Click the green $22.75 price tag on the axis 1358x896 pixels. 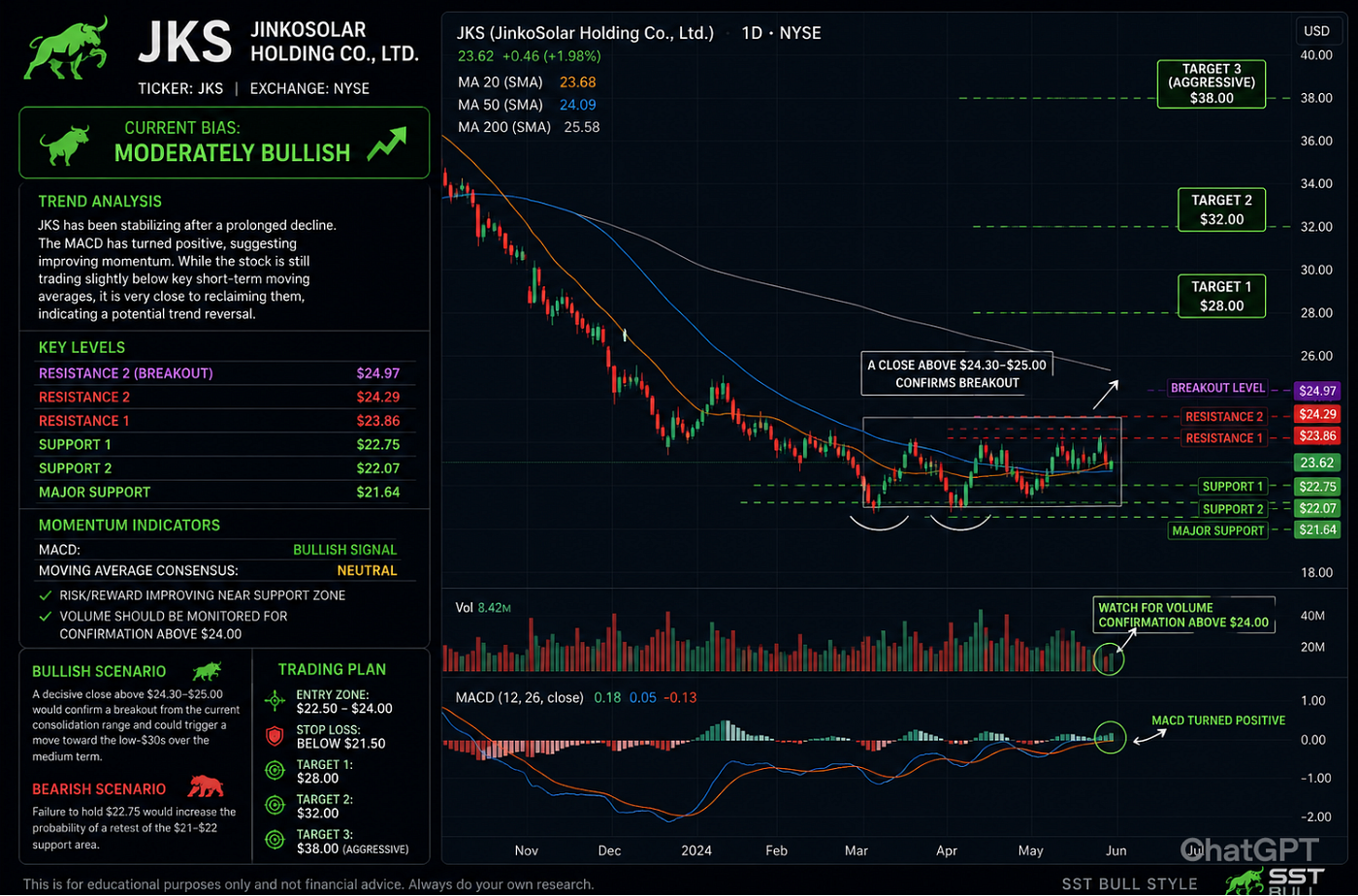coord(1317,487)
